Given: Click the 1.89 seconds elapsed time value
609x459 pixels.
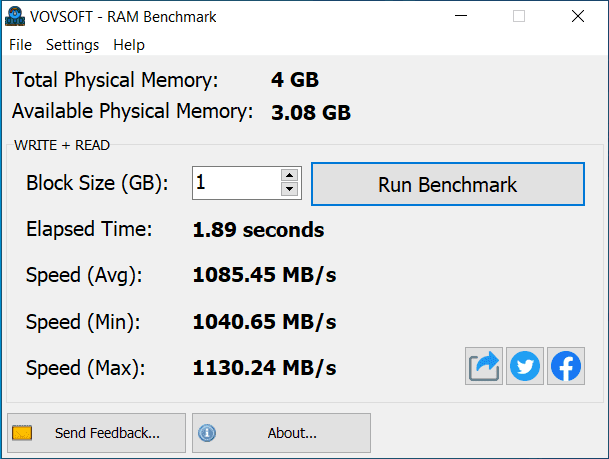Looking at the screenshot, I should (x=258, y=230).
